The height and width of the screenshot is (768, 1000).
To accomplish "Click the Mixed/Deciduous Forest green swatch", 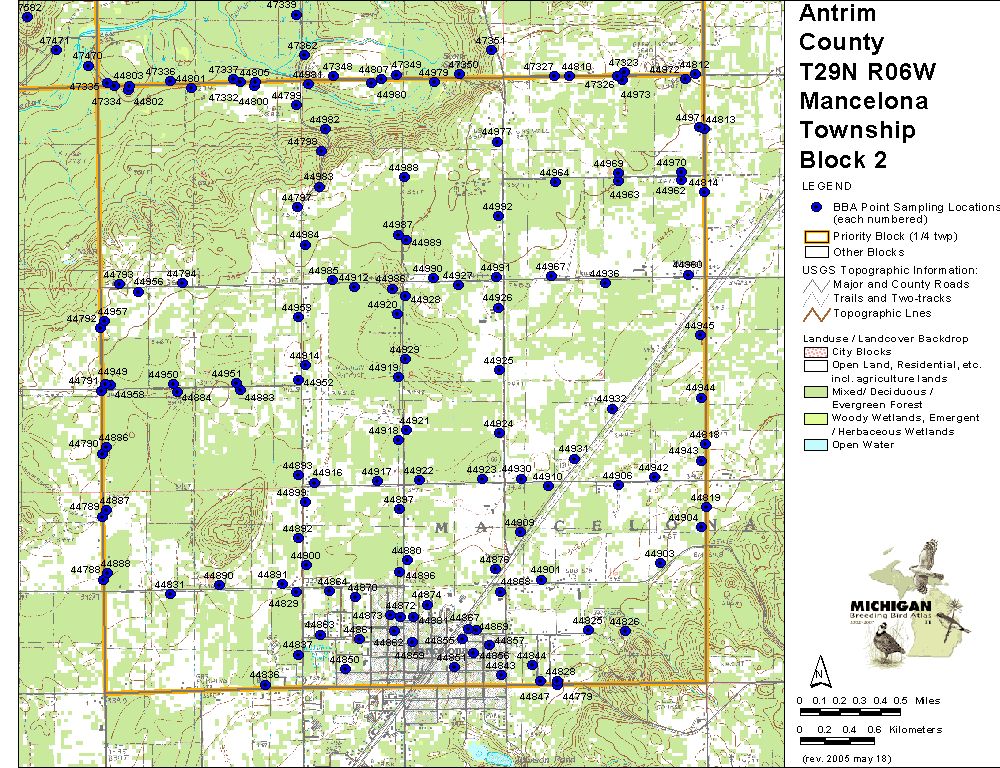I will [x=817, y=392].
